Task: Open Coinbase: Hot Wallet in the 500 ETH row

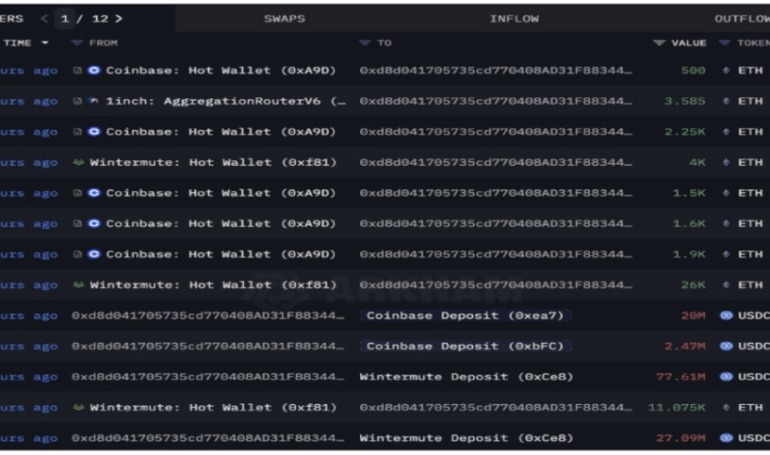Action: tap(221, 70)
